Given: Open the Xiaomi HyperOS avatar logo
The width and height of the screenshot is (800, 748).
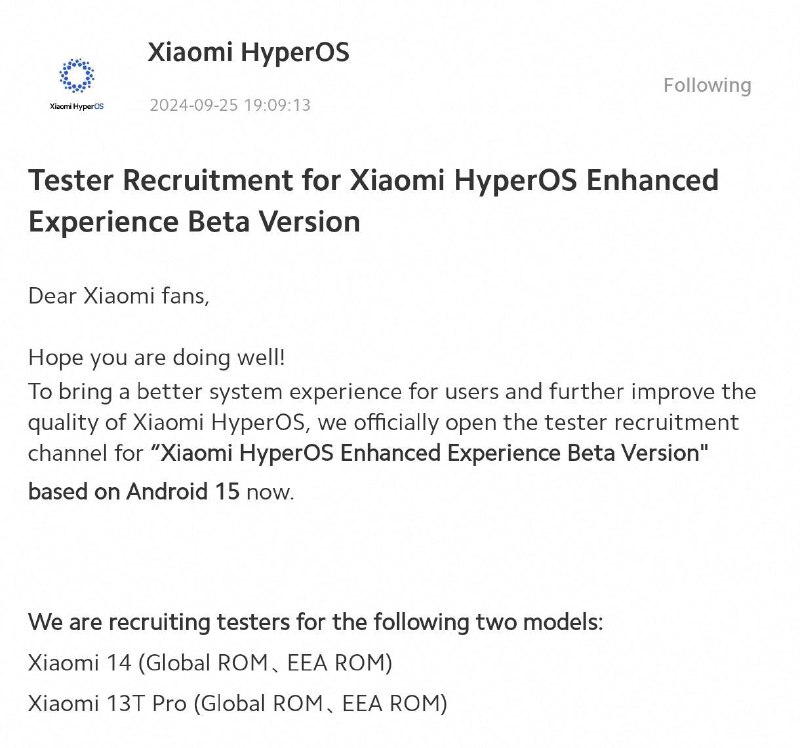Looking at the screenshot, I should (77, 76).
